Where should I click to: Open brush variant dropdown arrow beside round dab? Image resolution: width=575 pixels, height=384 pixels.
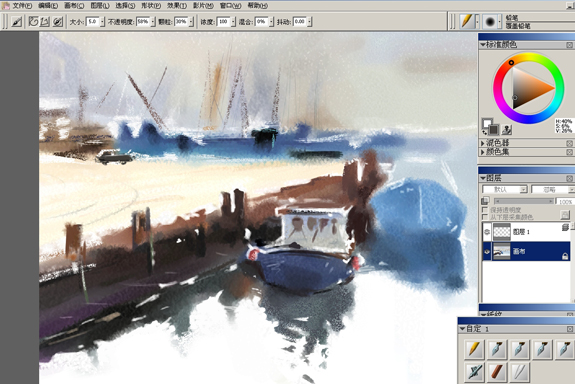click(x=499, y=22)
